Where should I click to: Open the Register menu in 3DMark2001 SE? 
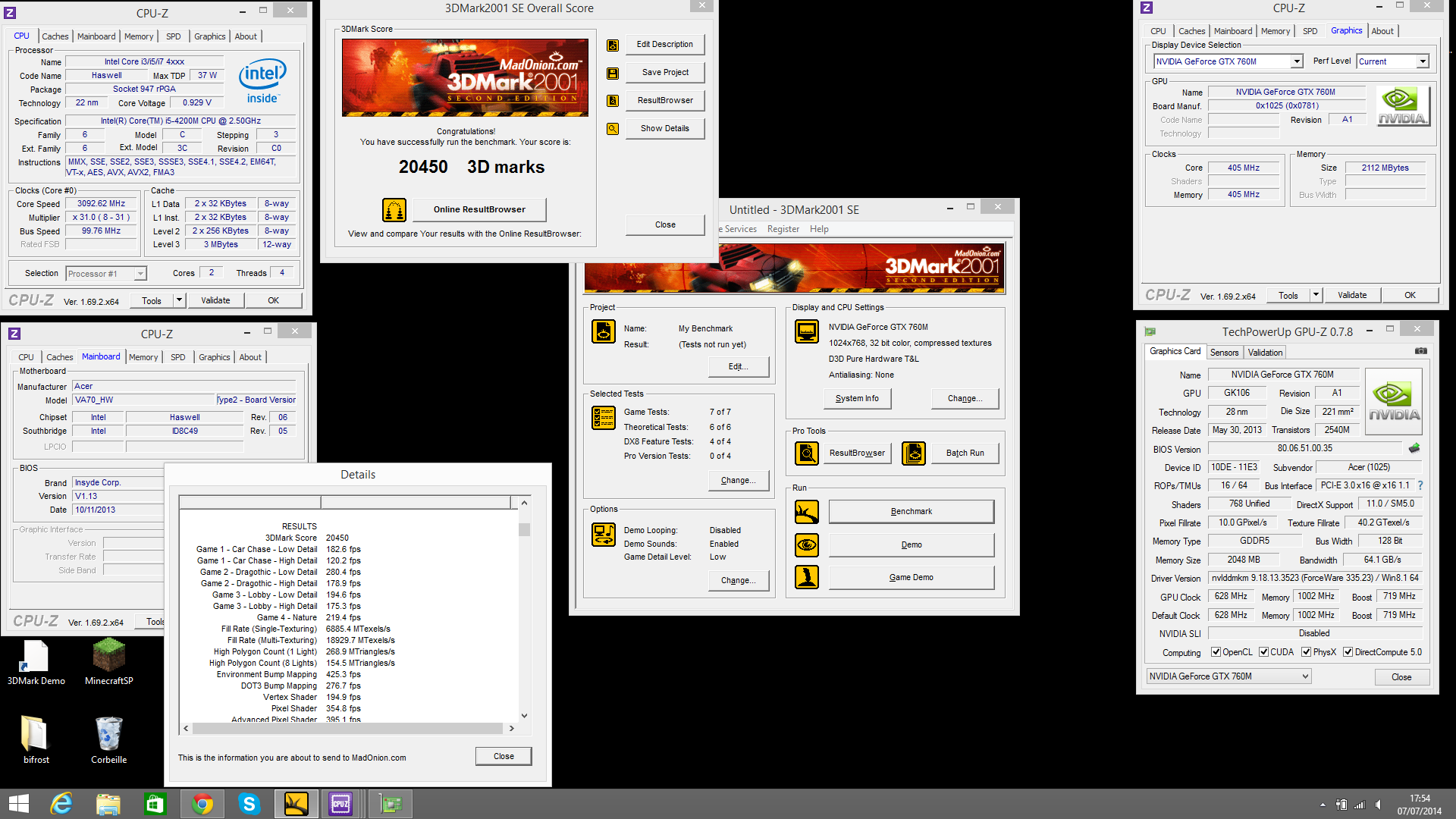click(783, 229)
